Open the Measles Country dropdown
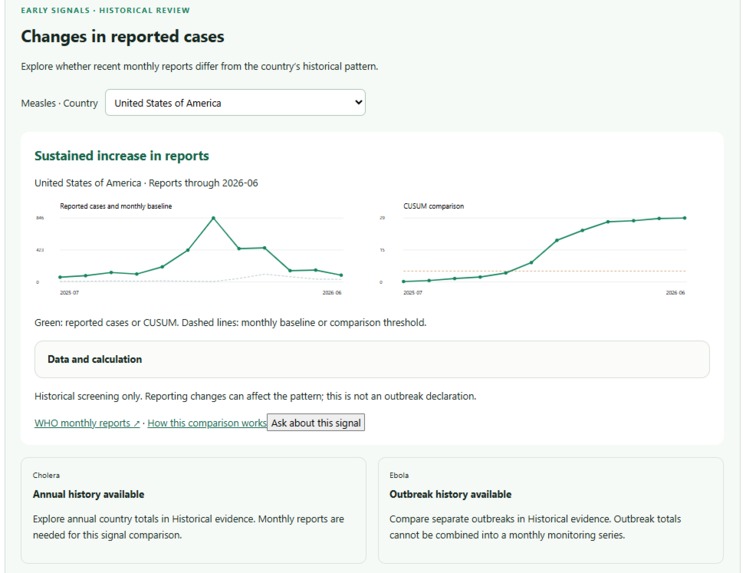Viewport: 746px width, 573px height. 235,102
